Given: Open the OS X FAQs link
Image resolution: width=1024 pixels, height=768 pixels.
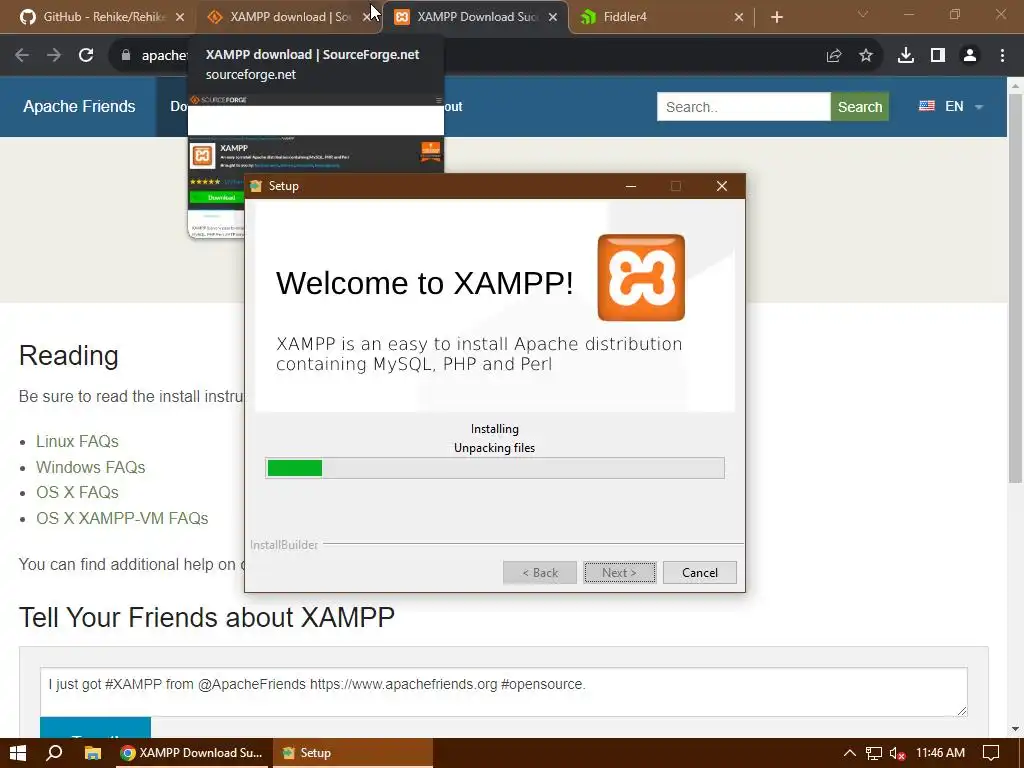Looking at the screenshot, I should [x=77, y=492].
